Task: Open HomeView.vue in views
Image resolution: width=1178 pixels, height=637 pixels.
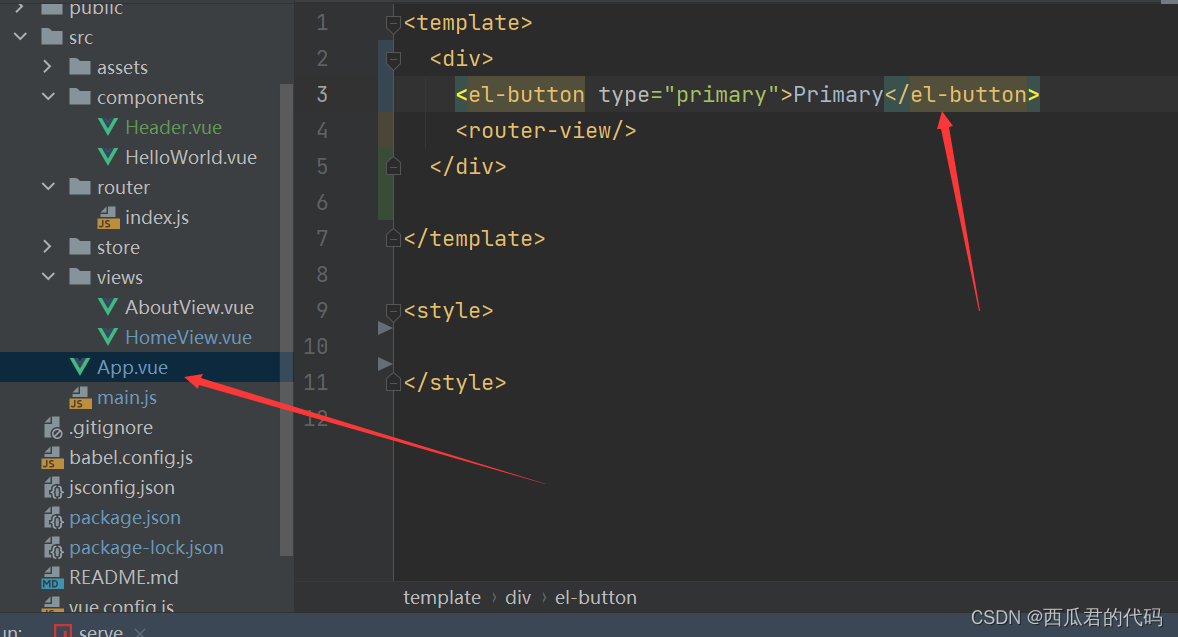Action: click(189, 337)
